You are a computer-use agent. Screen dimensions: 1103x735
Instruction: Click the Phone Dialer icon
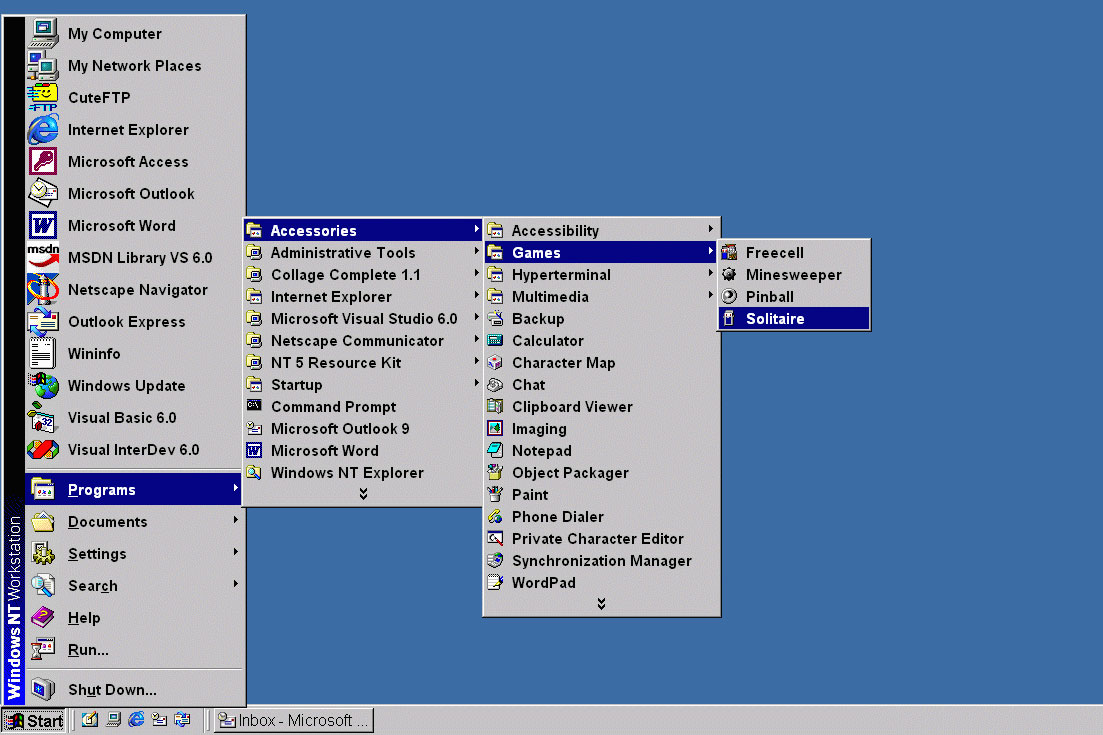[x=495, y=516]
